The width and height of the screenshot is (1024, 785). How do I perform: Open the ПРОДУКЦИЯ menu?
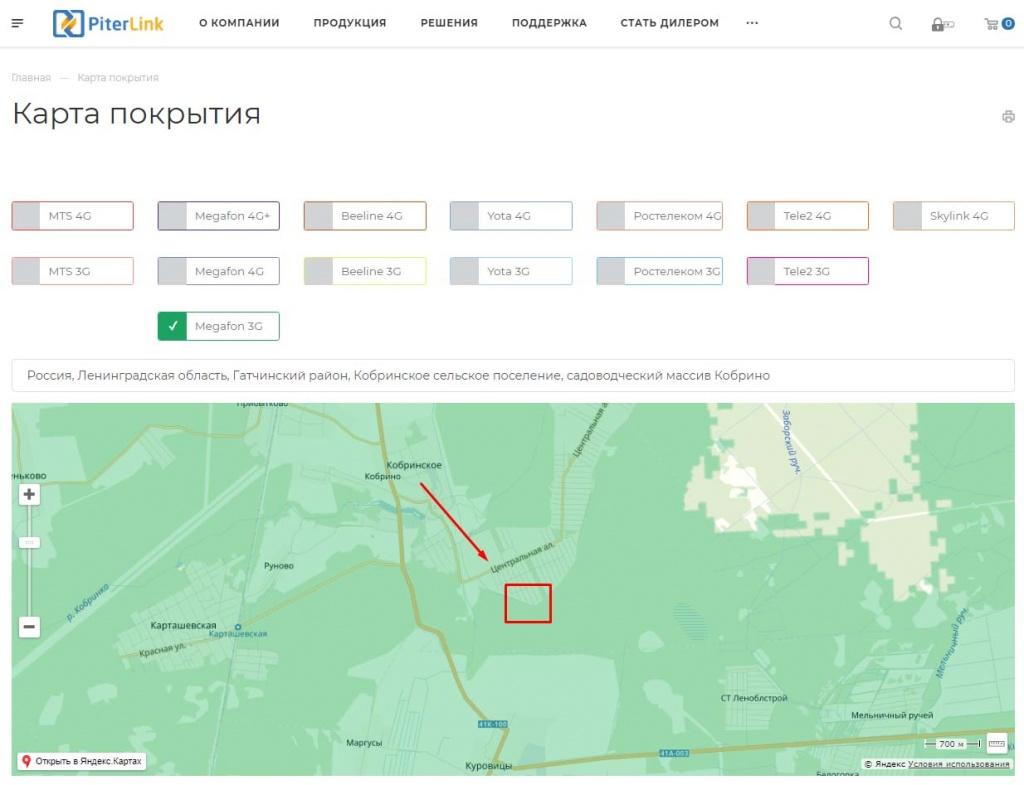[x=350, y=23]
